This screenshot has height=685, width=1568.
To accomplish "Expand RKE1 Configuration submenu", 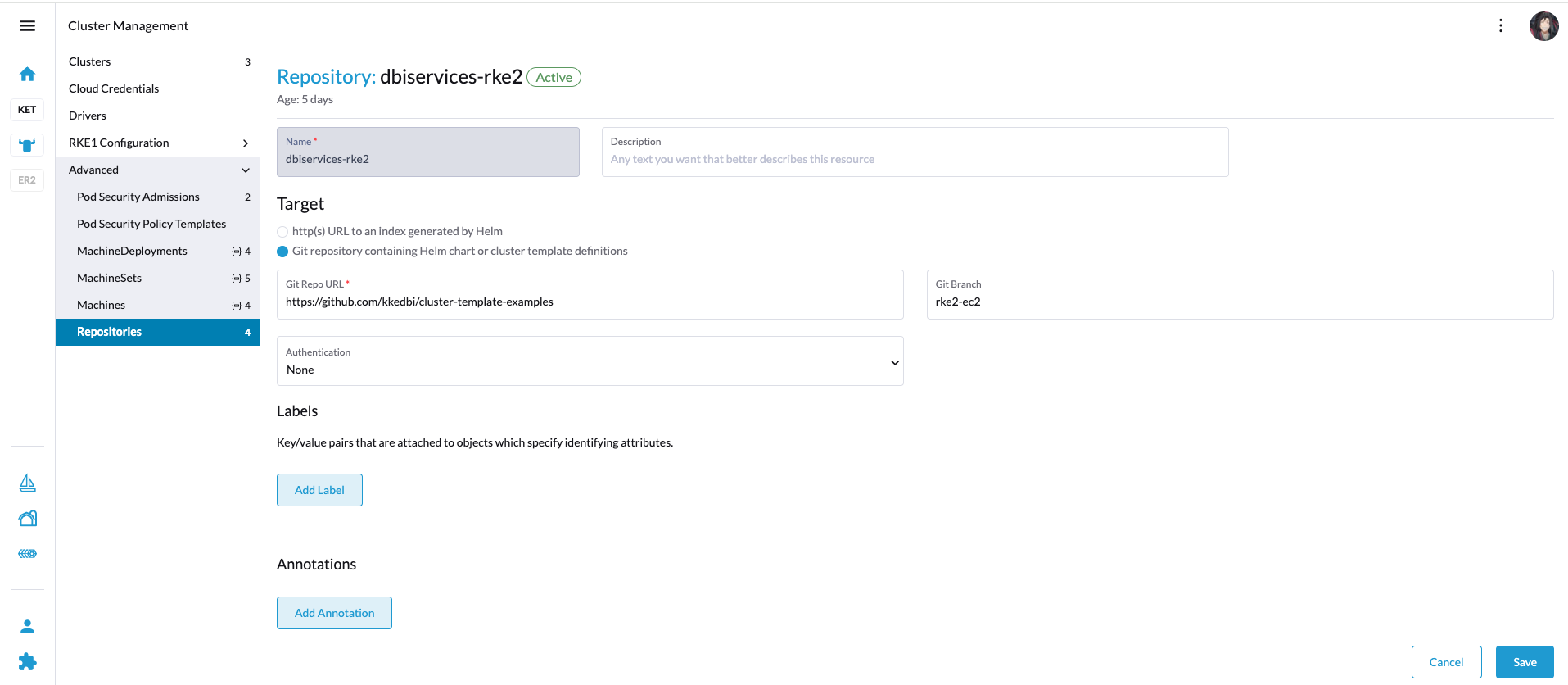I will pyautogui.click(x=245, y=143).
